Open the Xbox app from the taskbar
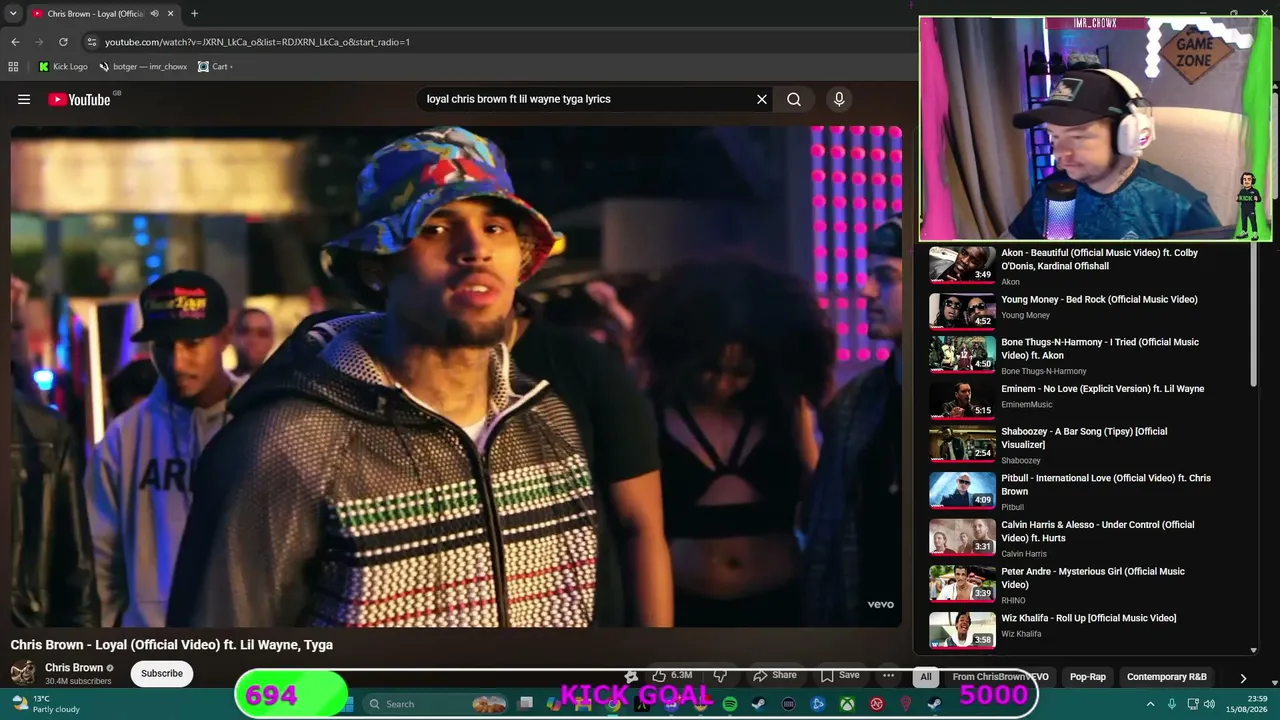Screen dimensions: 1280x720 [x=847, y=704]
